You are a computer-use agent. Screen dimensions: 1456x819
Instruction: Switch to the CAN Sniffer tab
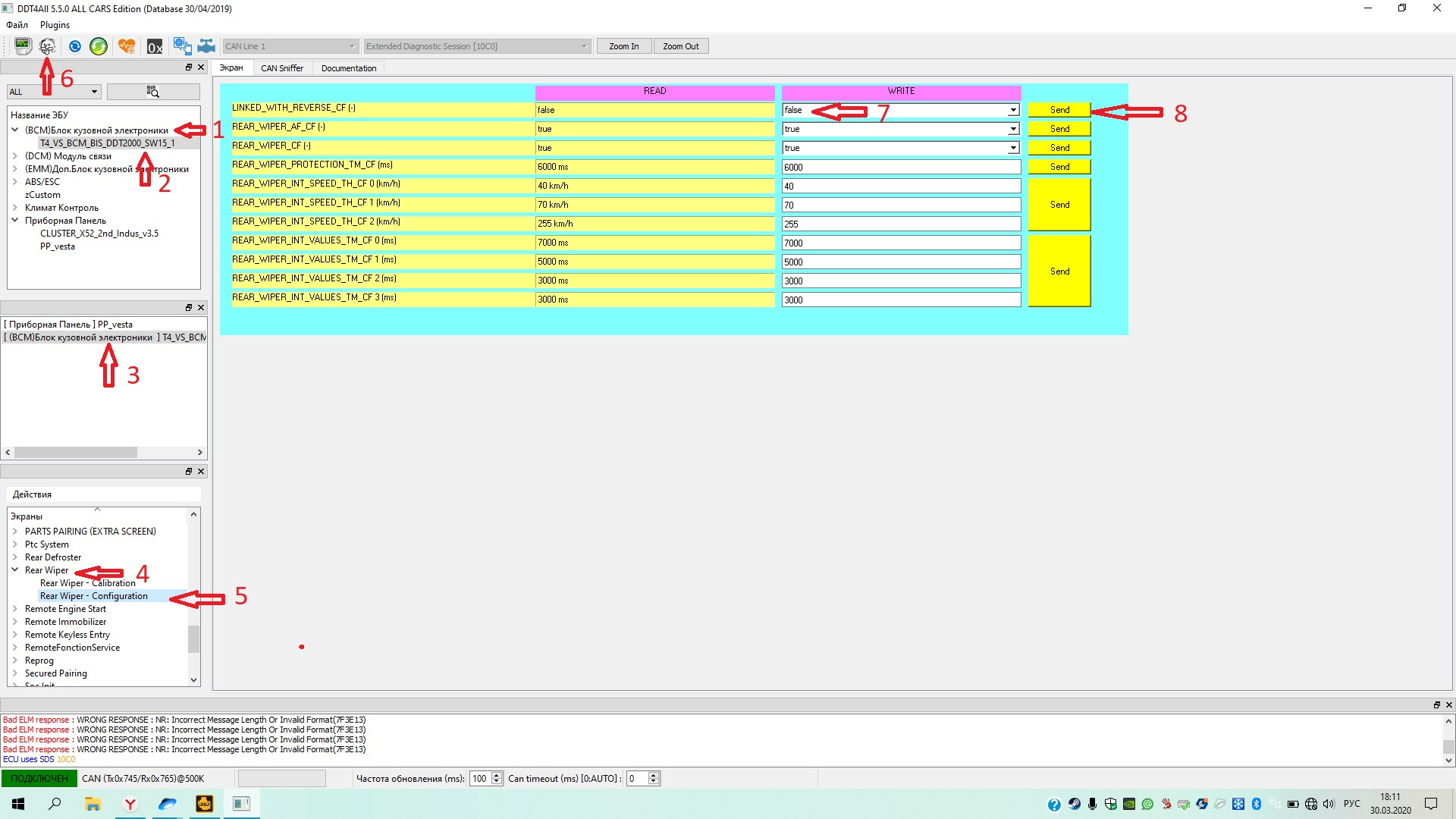[282, 68]
